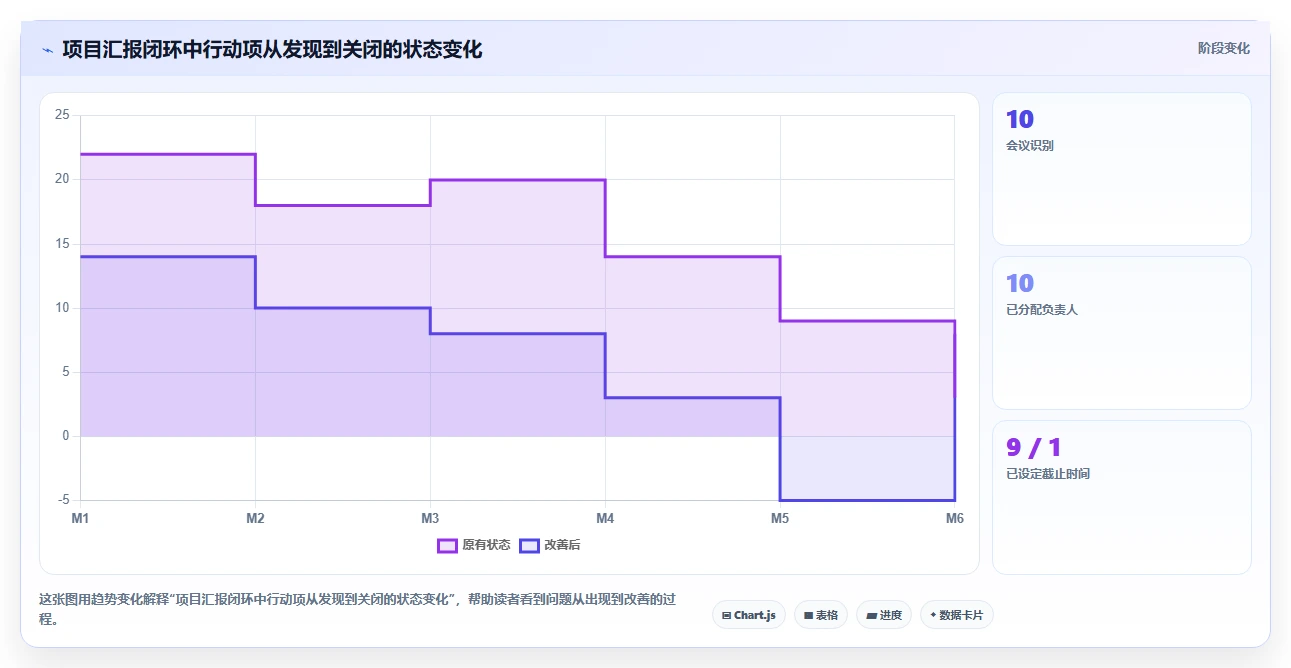Click the -5 y-axis tick label
This screenshot has height=668, width=1291.
tap(64, 500)
